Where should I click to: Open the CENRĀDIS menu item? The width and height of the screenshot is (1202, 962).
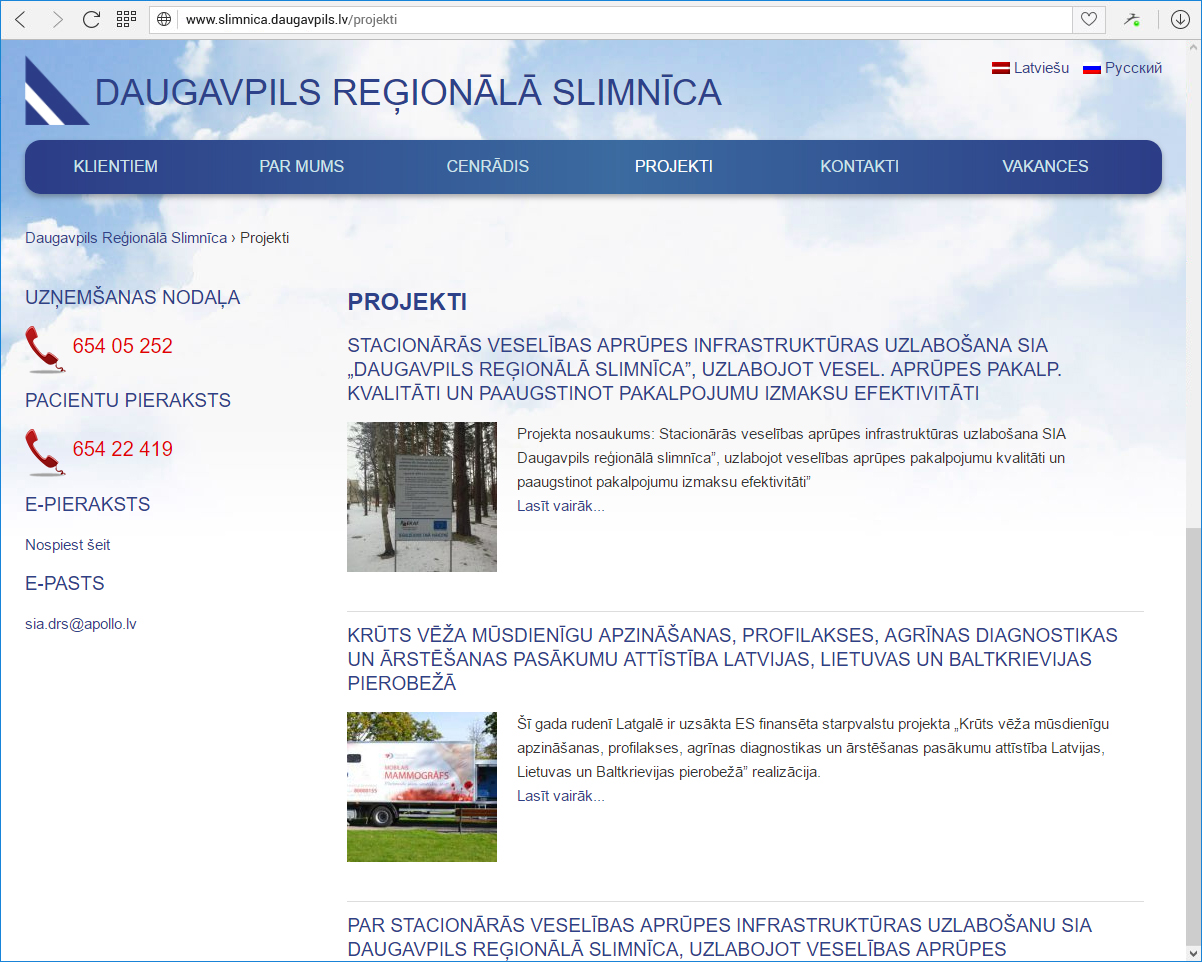(x=487, y=167)
